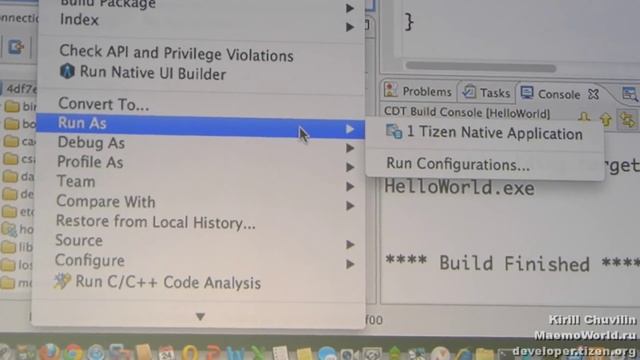Launch Run Native UI Builder
Image resolution: width=640 pixels, height=360 pixels.
tap(143, 73)
